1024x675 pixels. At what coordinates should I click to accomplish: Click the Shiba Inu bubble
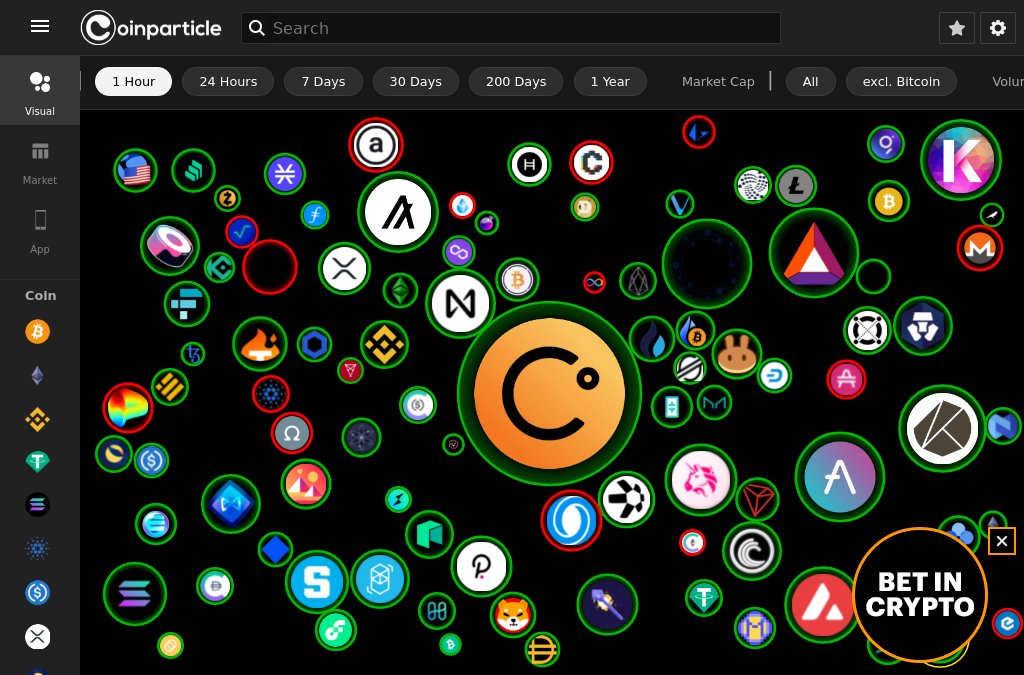513,615
